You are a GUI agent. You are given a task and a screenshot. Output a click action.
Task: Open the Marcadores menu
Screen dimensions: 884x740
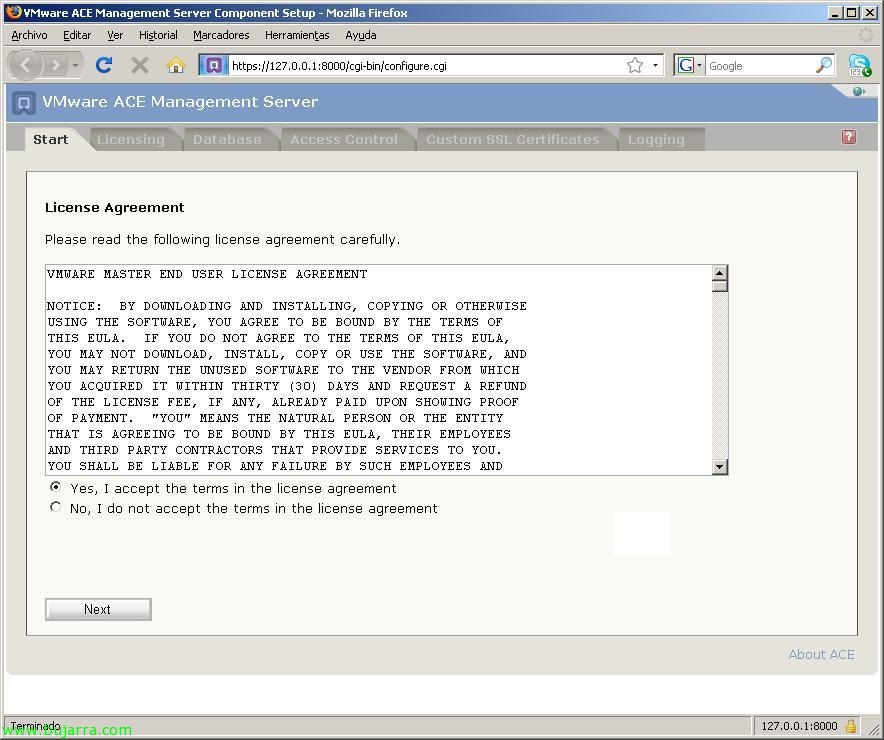click(221, 35)
